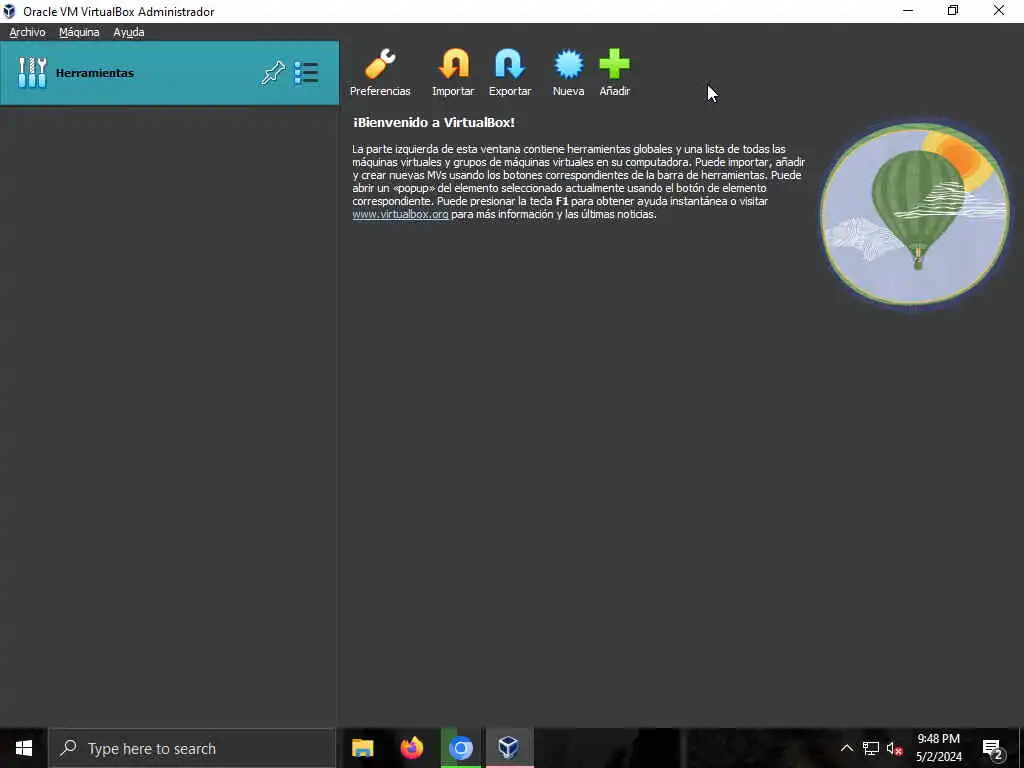This screenshot has height=768, width=1024.
Task: Click the pin icon beside Herramientas
Action: (x=273, y=73)
